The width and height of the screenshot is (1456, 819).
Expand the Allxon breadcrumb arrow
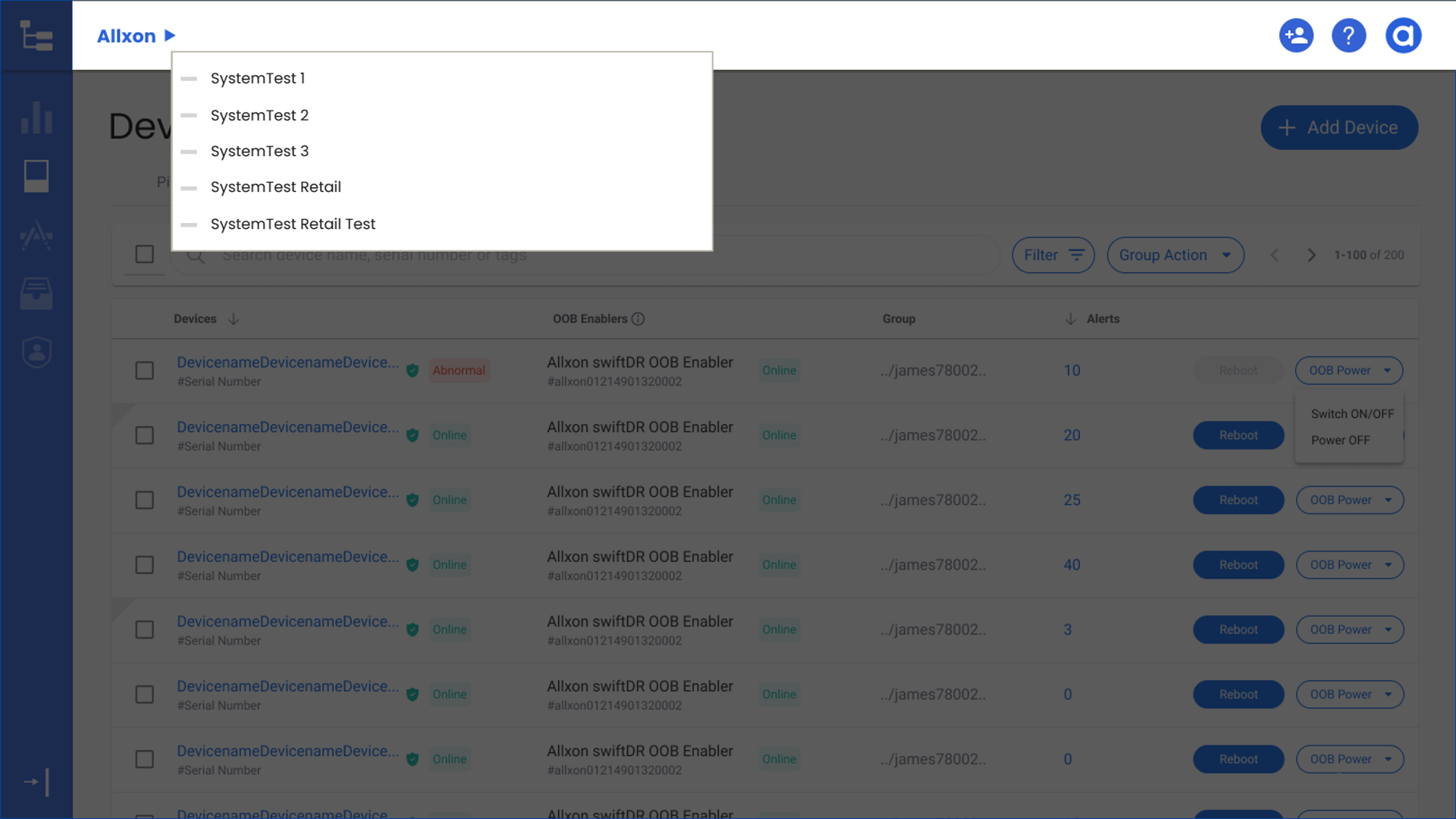click(x=170, y=36)
